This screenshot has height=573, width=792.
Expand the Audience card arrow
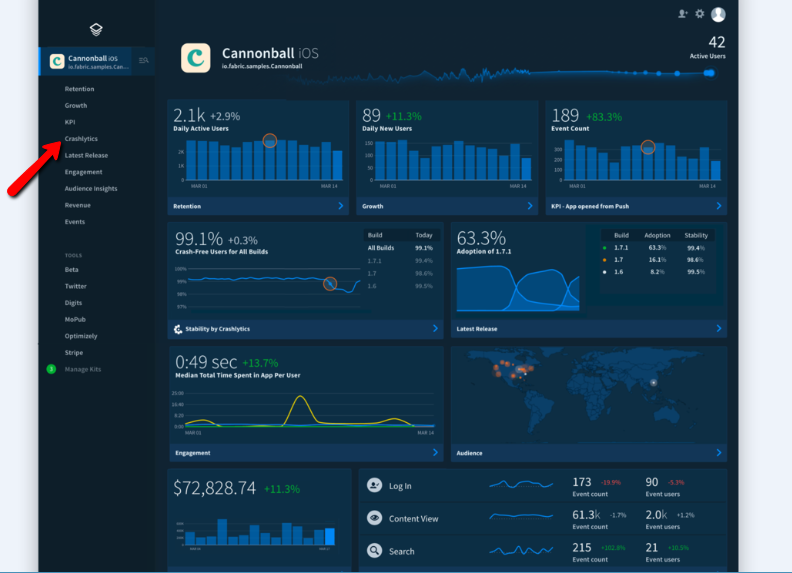(x=719, y=453)
